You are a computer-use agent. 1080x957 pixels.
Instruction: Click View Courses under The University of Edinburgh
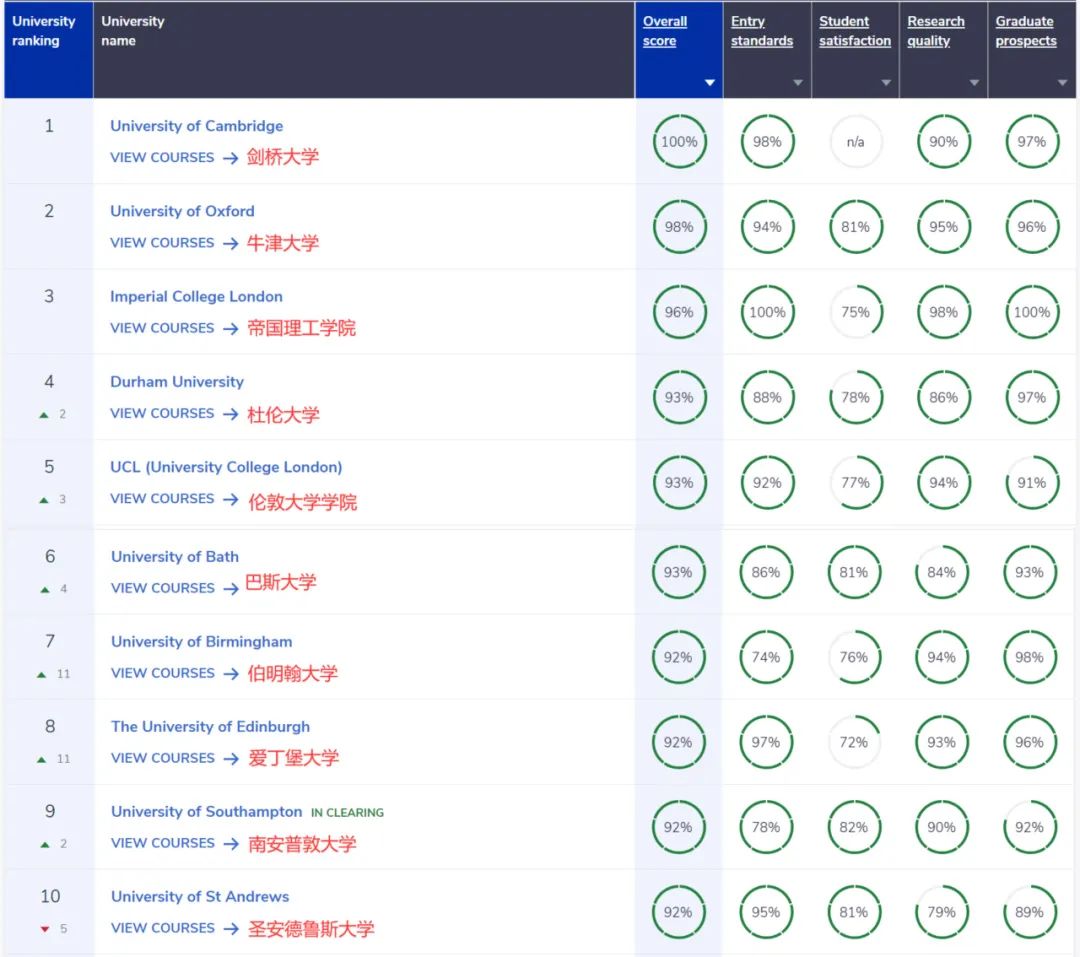pos(163,759)
